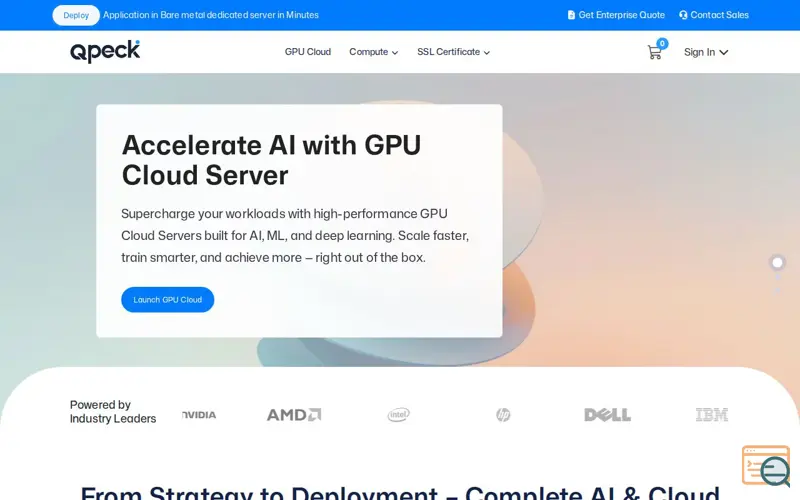
Task: Click the cart item count badge
Action: point(662,43)
